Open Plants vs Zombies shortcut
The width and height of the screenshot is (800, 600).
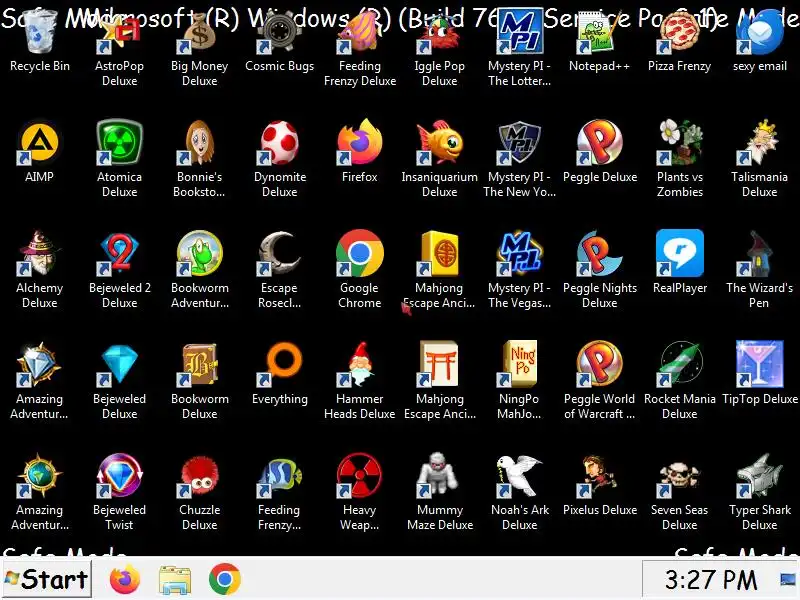[x=680, y=143]
